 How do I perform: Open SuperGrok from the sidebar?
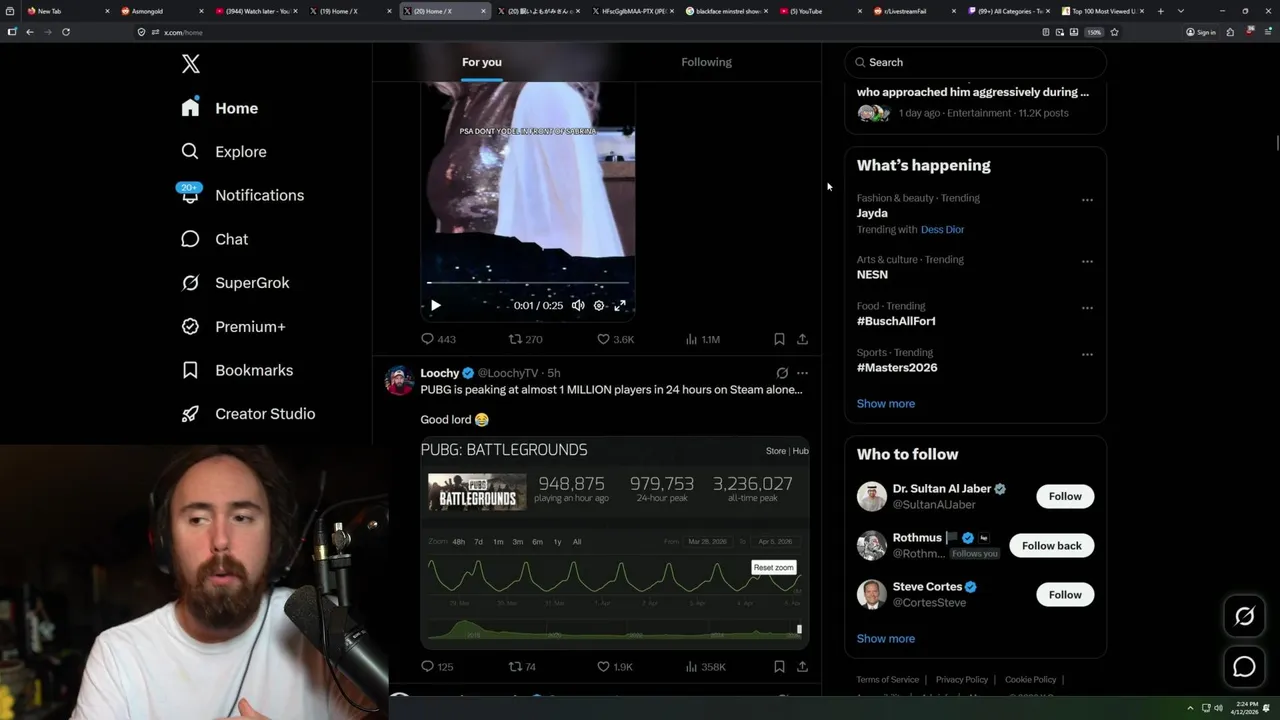(x=235, y=283)
